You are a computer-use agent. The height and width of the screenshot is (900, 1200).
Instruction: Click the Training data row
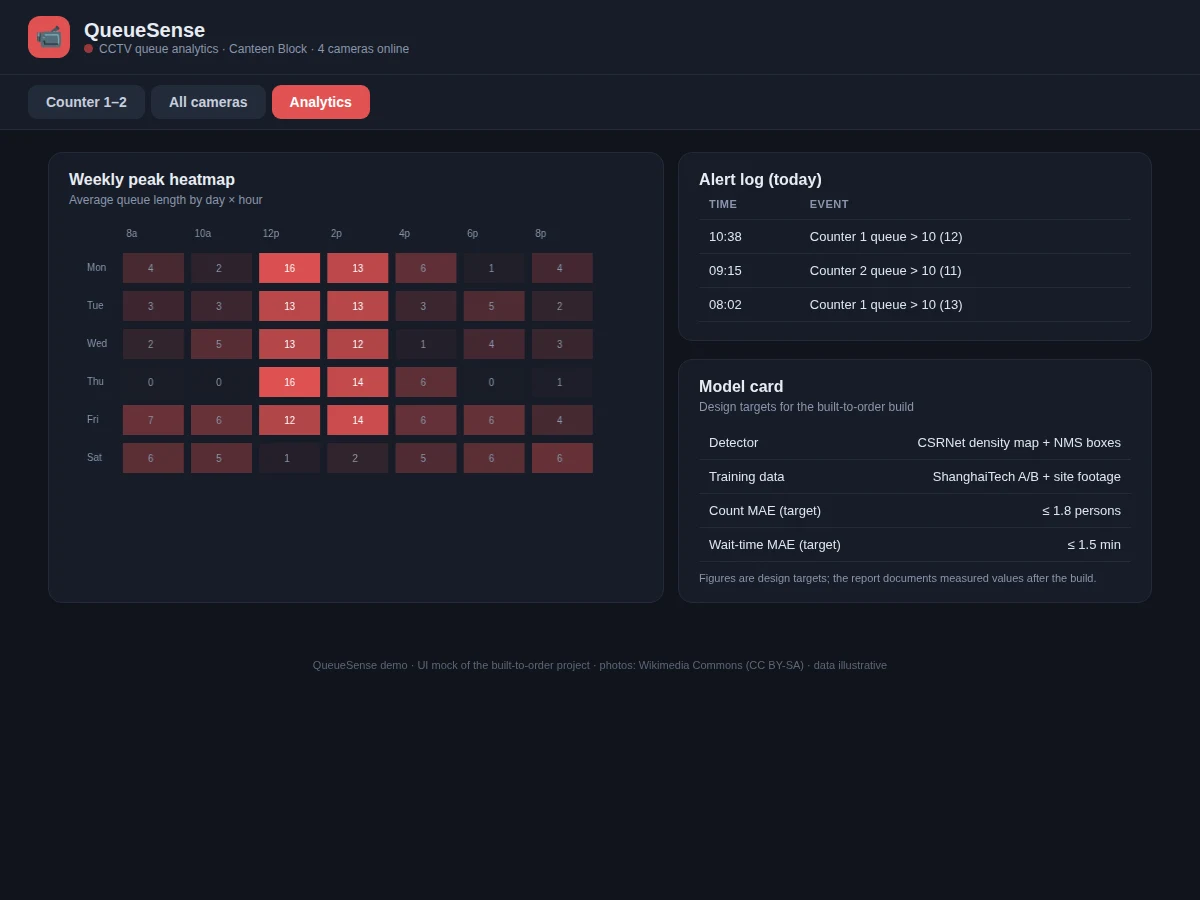point(915,477)
